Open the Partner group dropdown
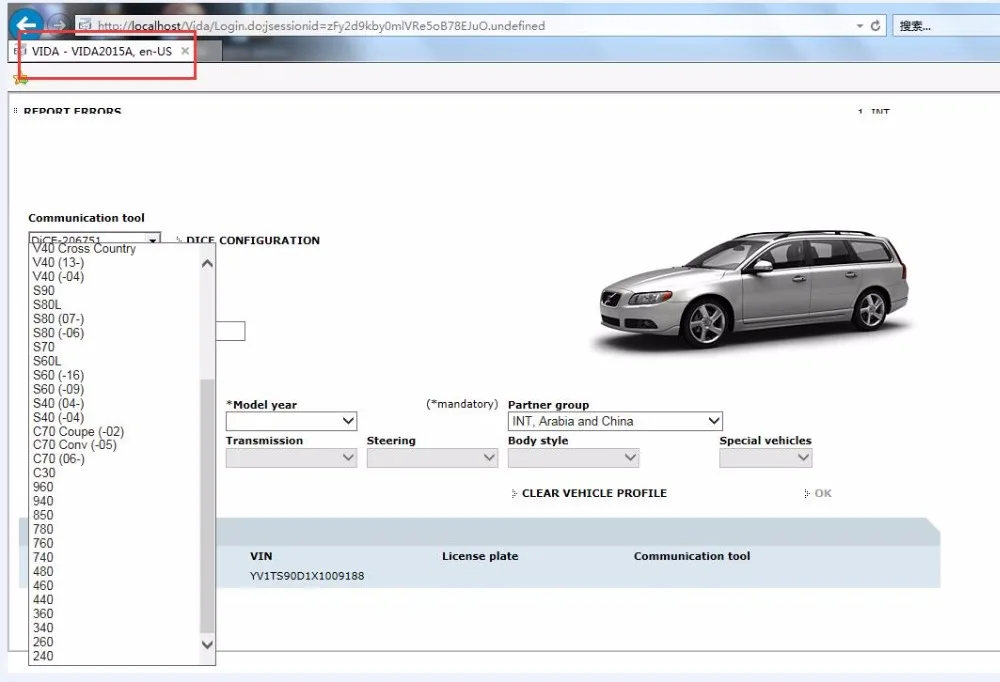The height and width of the screenshot is (682, 1000). (x=615, y=421)
